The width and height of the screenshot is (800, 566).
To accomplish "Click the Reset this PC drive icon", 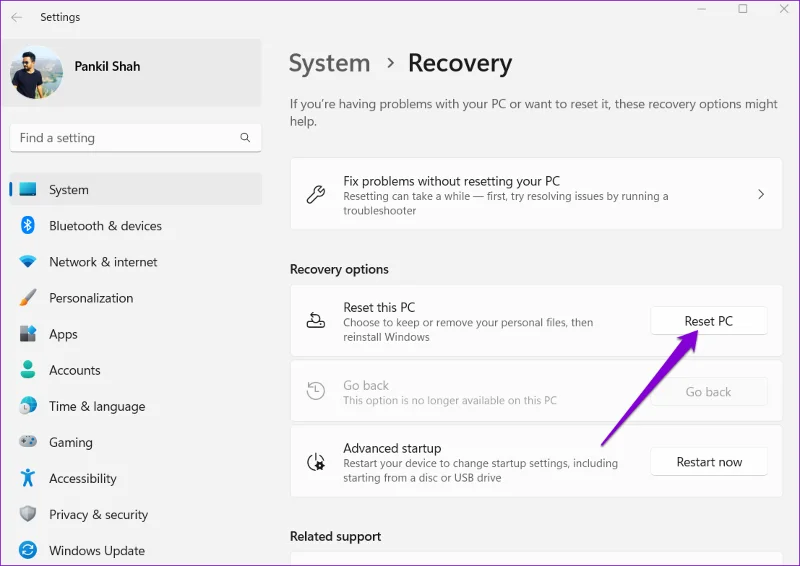I will 316,321.
